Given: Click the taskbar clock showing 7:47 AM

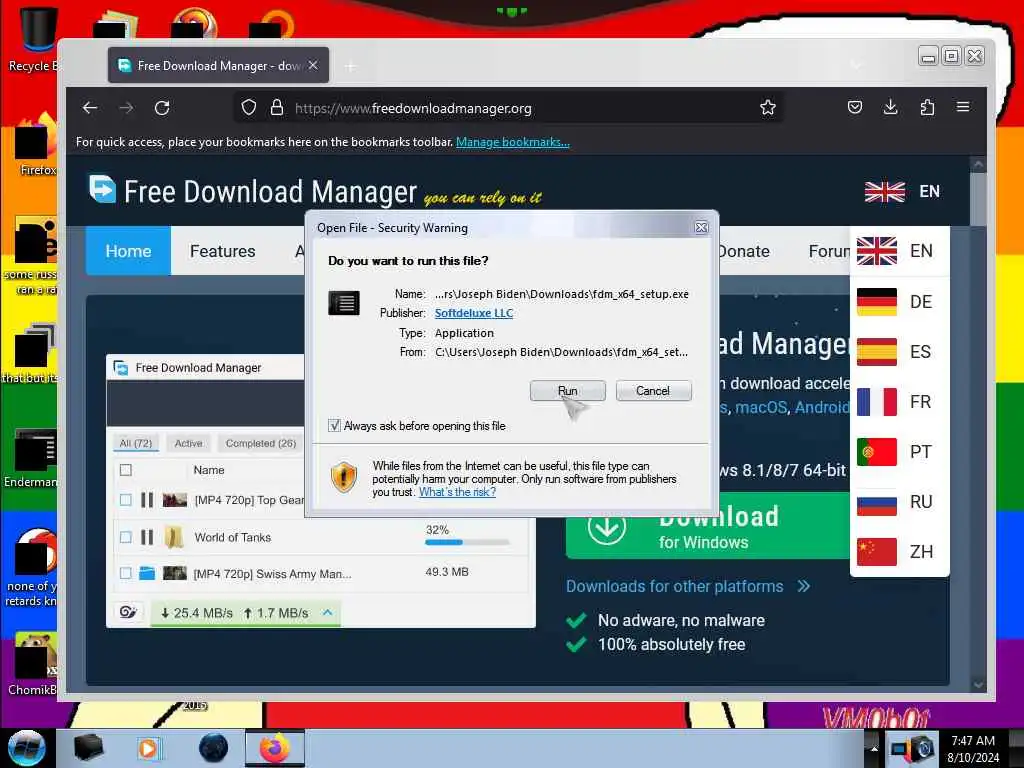Looking at the screenshot, I should [973, 749].
